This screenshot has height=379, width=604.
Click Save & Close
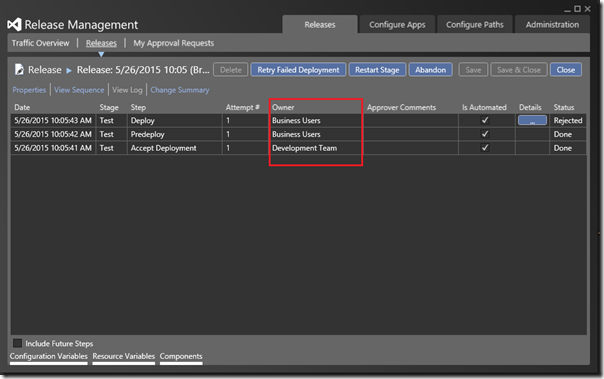tap(518, 70)
